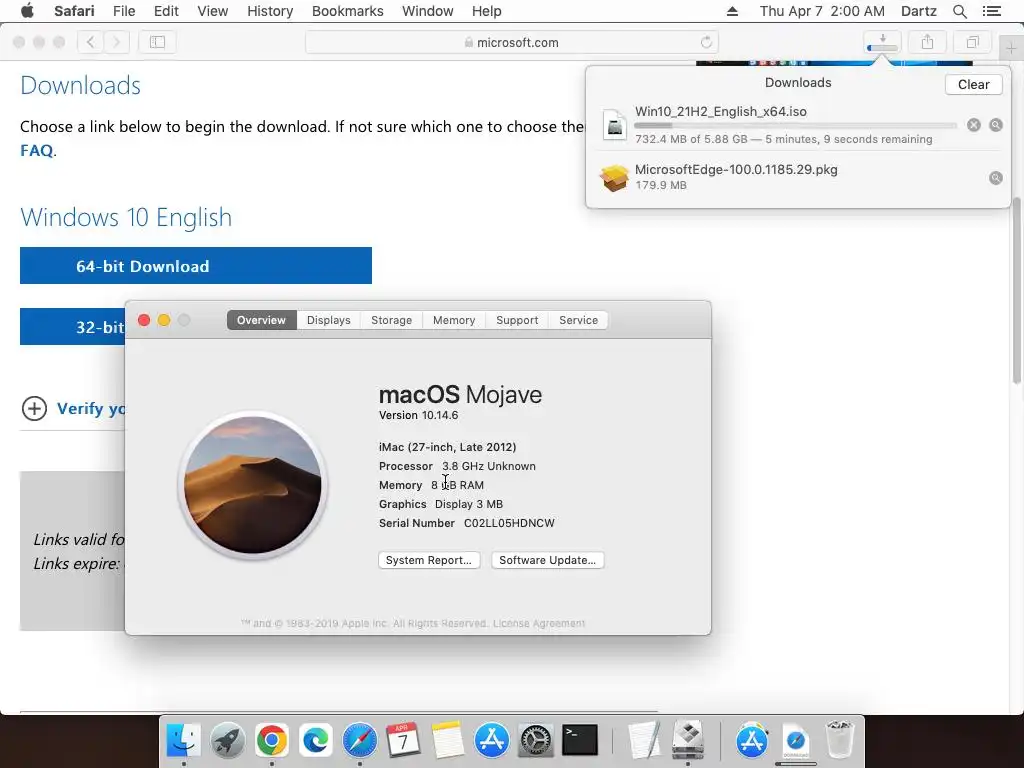This screenshot has height=768, width=1024.
Task: Open Calendar from the Dock
Action: click(404, 740)
